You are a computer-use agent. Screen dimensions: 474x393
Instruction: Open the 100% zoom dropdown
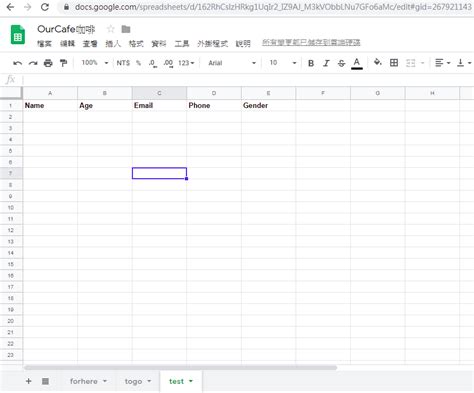tap(95, 63)
